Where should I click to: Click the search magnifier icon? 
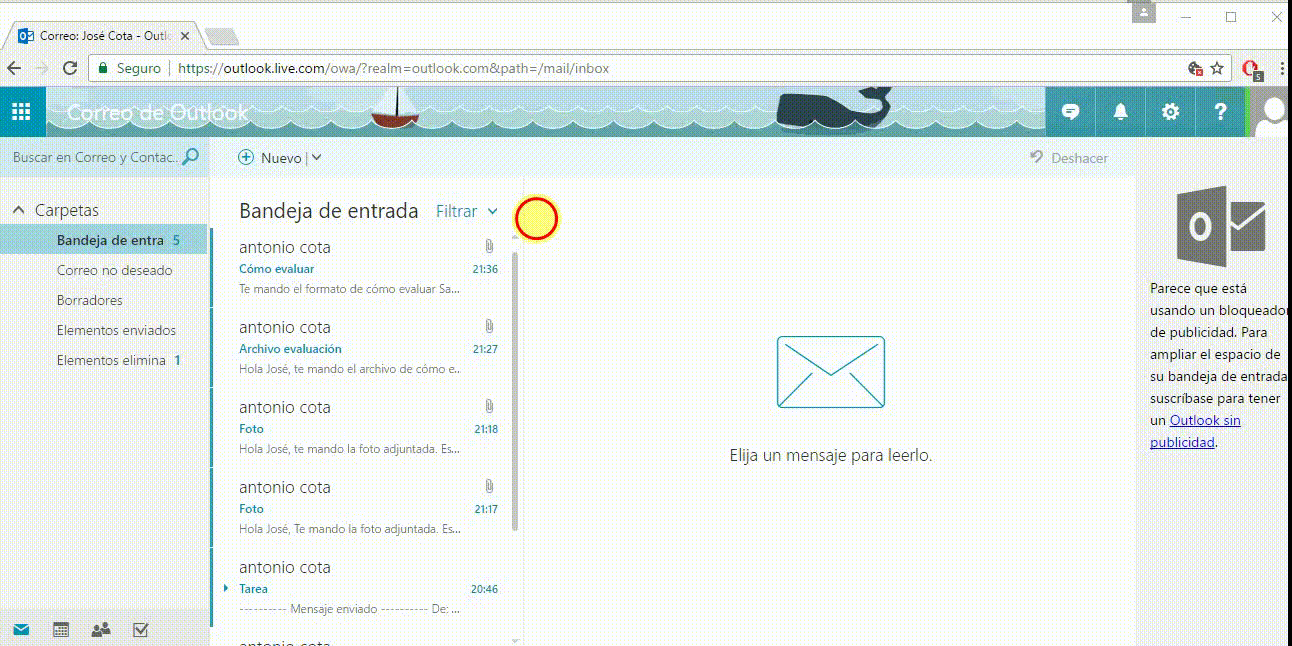point(191,157)
